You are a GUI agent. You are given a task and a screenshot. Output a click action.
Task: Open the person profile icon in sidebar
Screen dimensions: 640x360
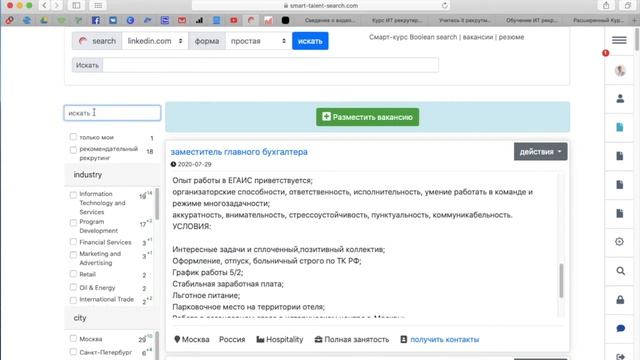click(x=620, y=98)
